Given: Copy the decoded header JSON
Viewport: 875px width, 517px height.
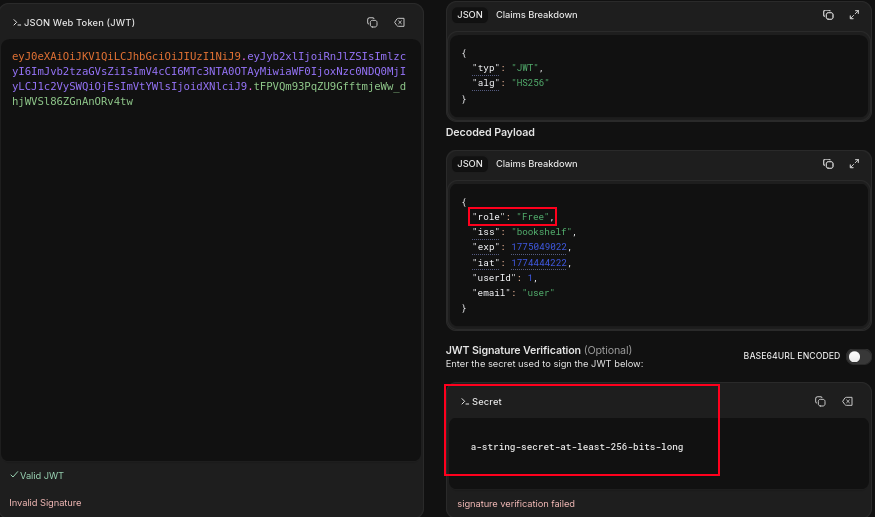Looking at the screenshot, I should pyautogui.click(x=828, y=15).
